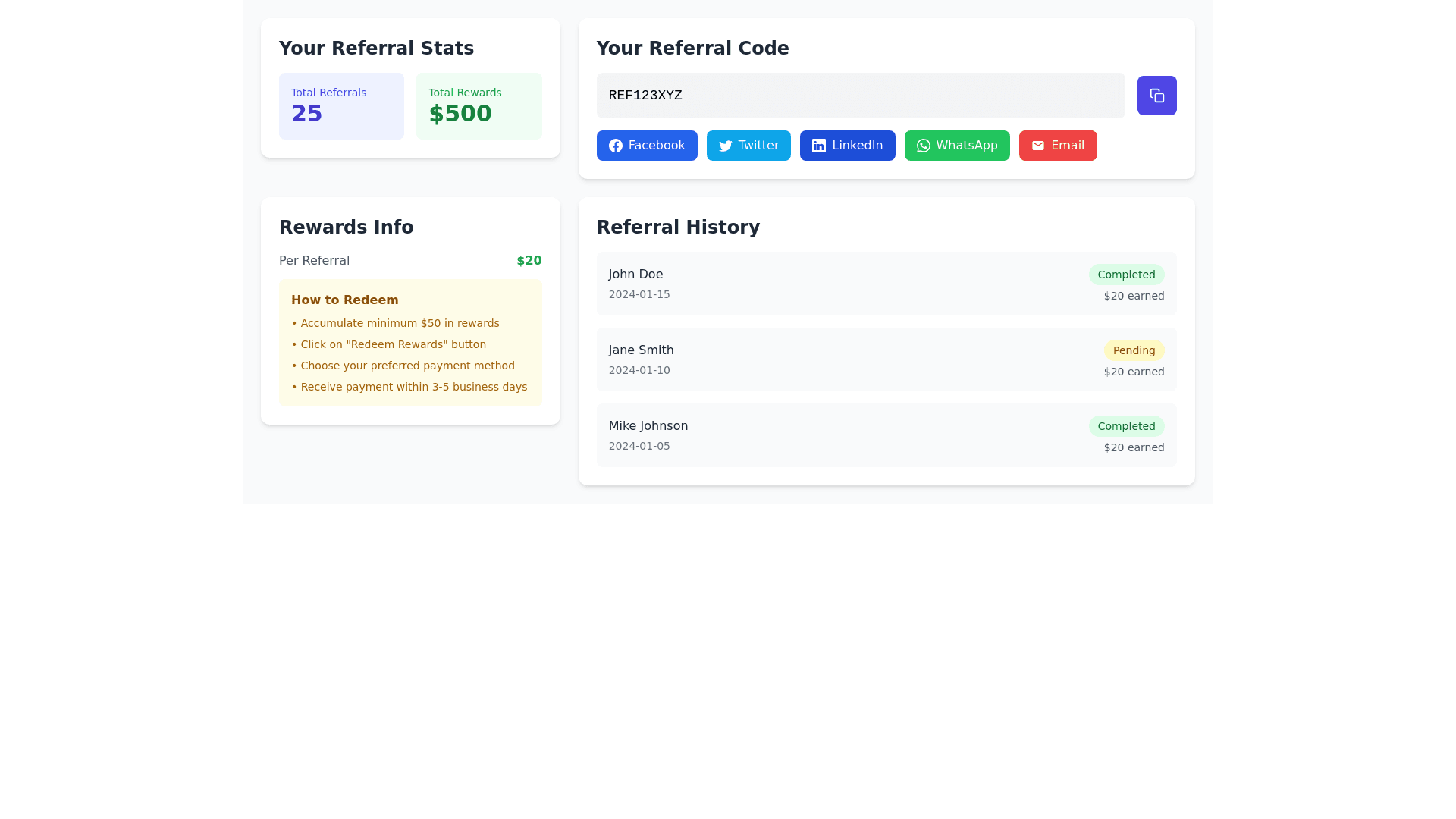1456x819 pixels.
Task: Focus the REF123XYZ referral code field
Action: pyautogui.click(x=860, y=96)
